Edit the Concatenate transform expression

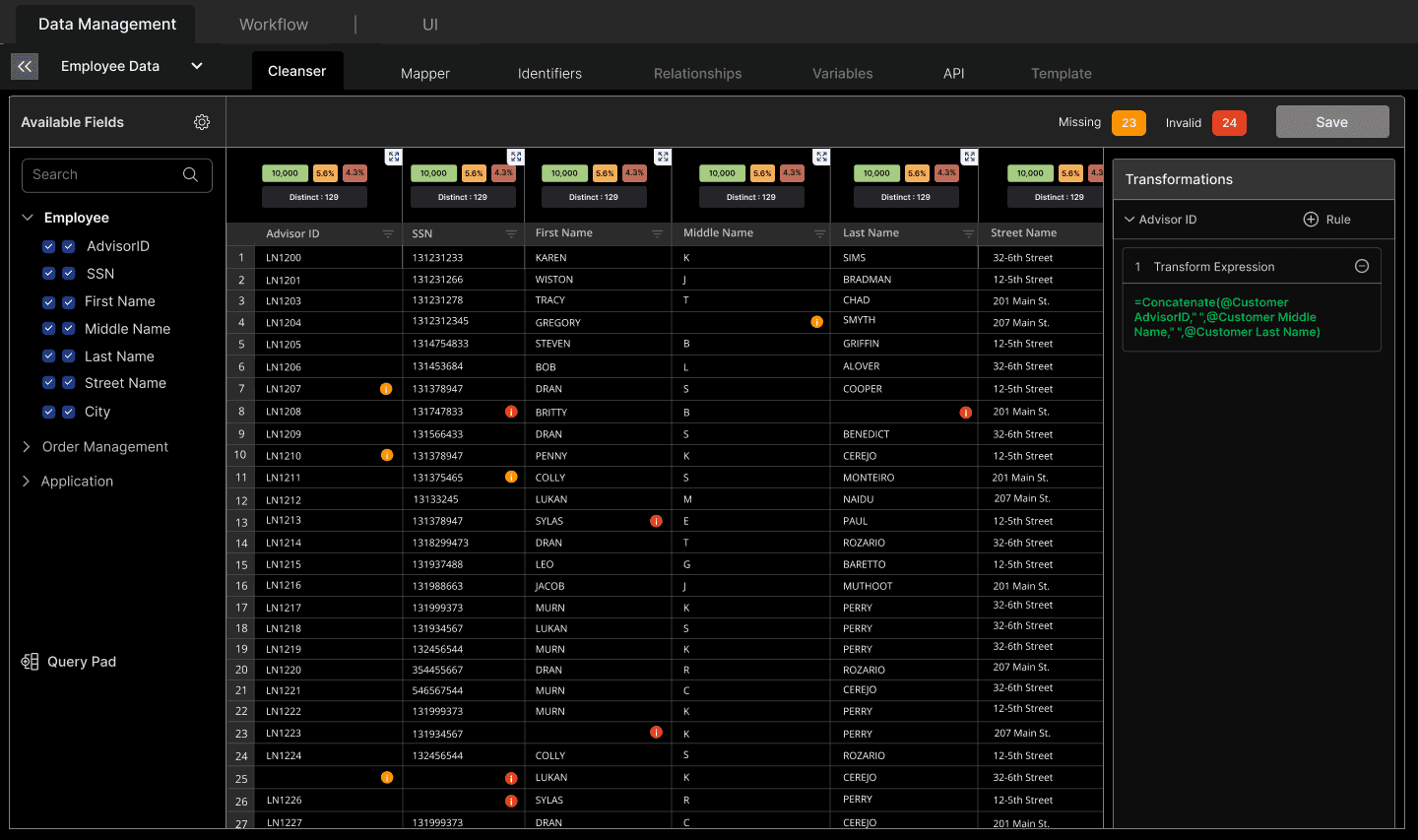(1252, 317)
